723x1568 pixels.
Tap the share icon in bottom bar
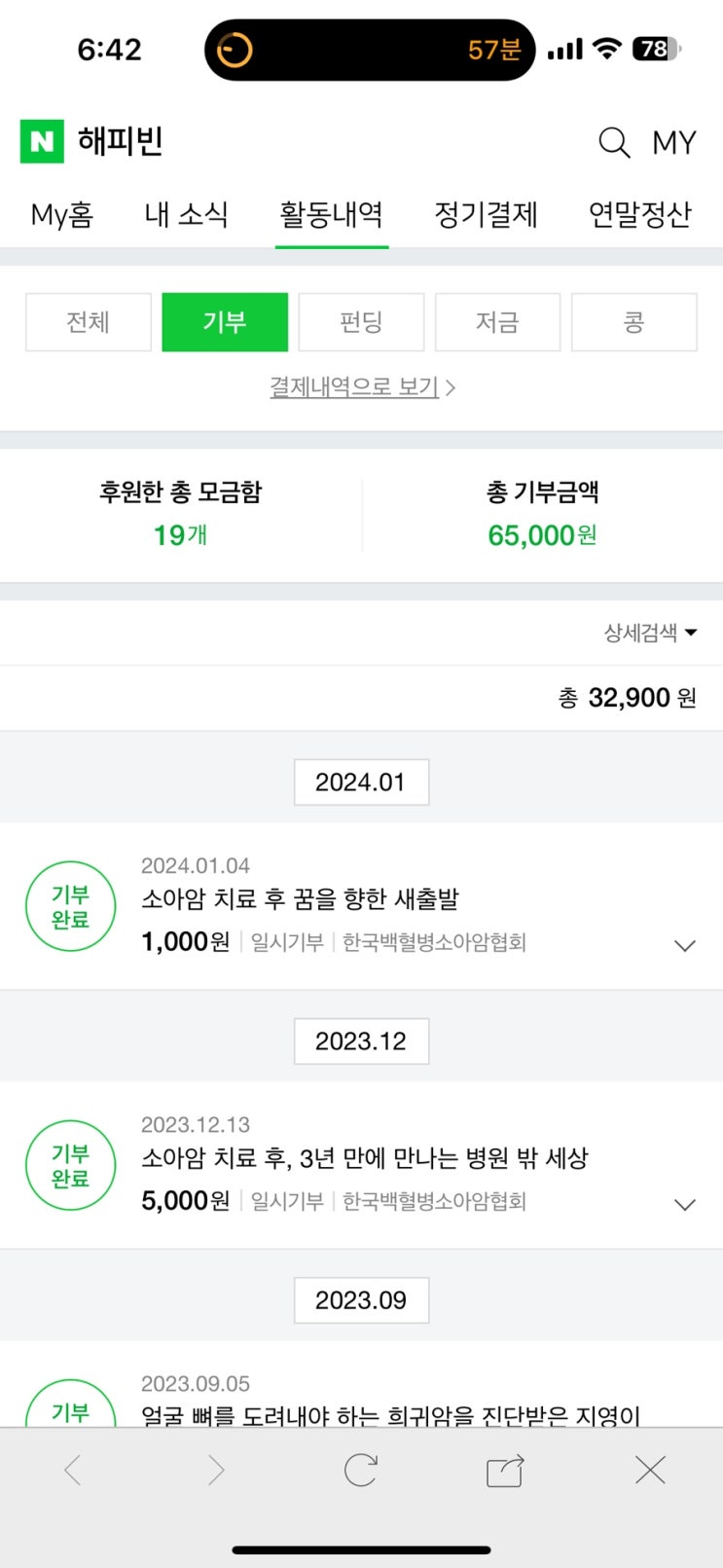pos(505,1471)
